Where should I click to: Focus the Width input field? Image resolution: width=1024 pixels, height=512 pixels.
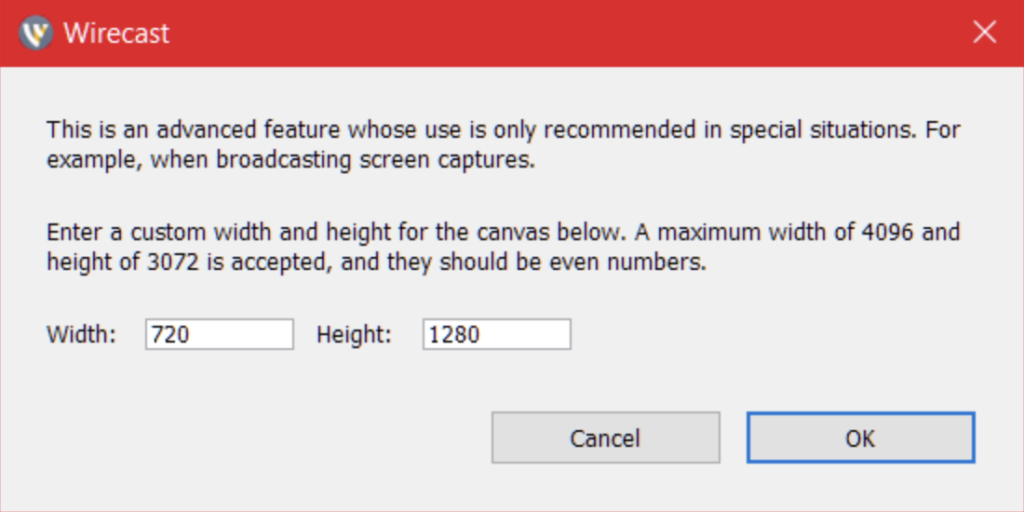click(219, 334)
